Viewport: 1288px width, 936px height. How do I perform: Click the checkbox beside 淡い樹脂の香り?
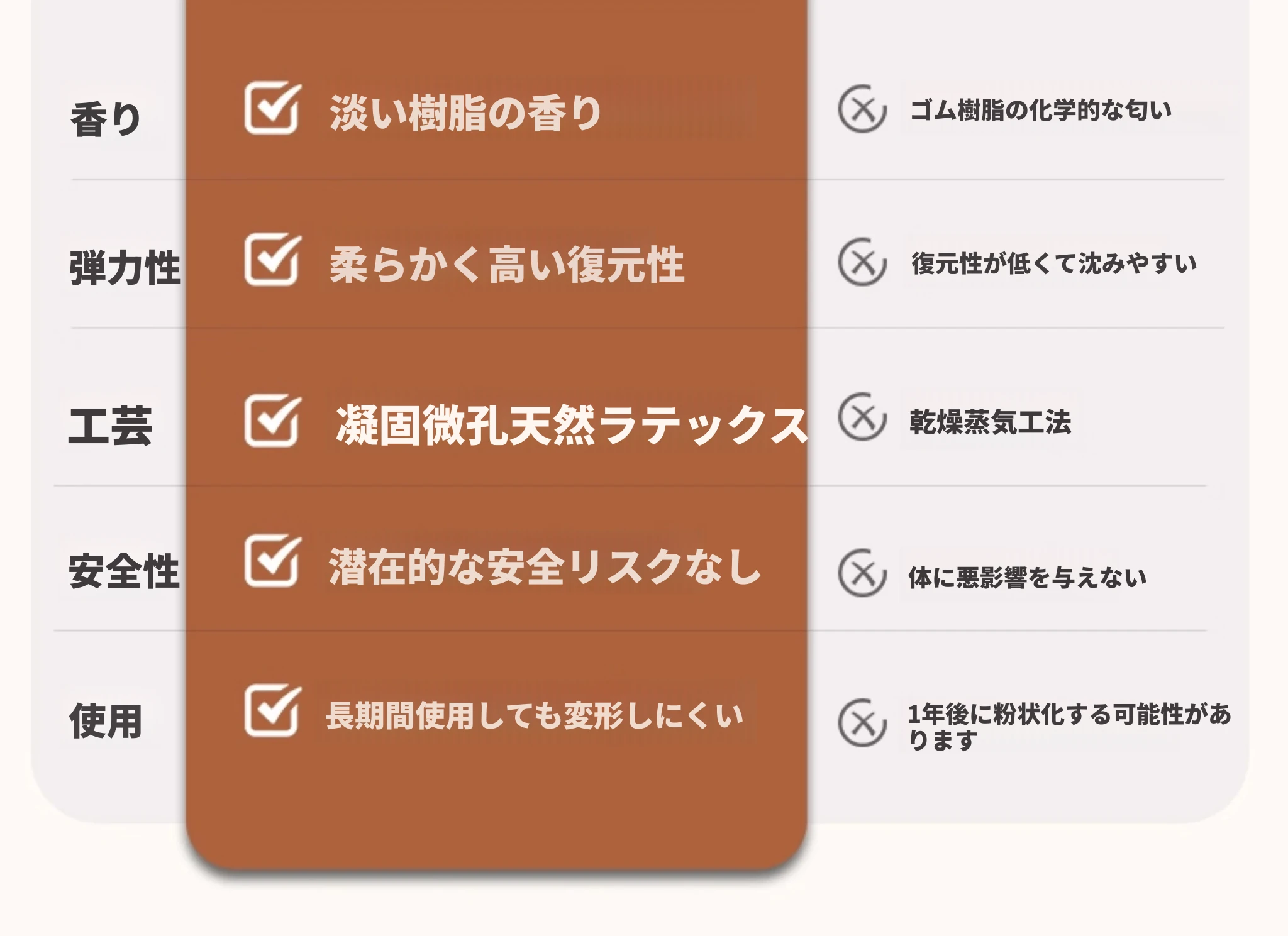271,108
